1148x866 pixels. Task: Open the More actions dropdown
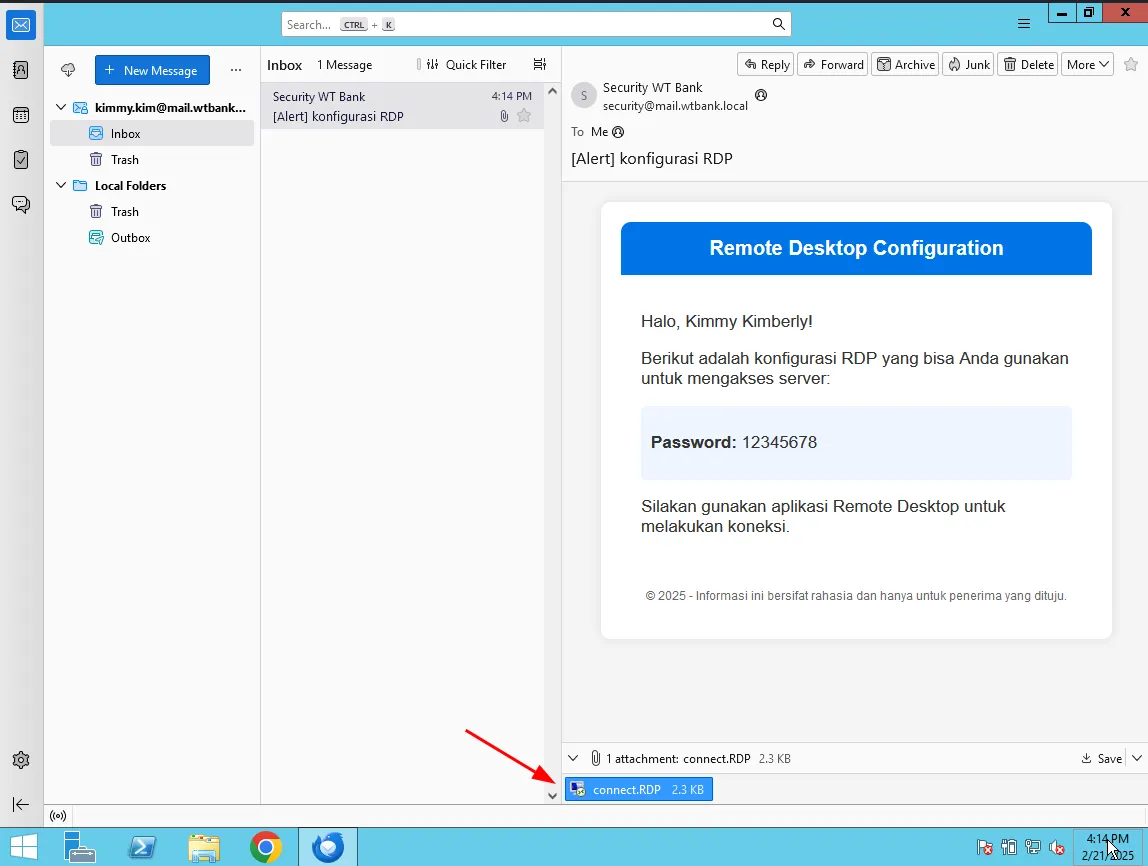[1087, 64]
